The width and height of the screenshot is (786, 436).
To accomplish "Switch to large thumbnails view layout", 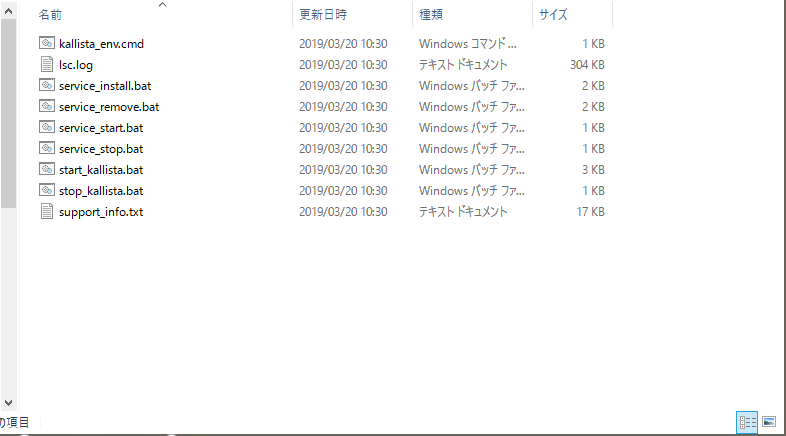I will tap(769, 422).
